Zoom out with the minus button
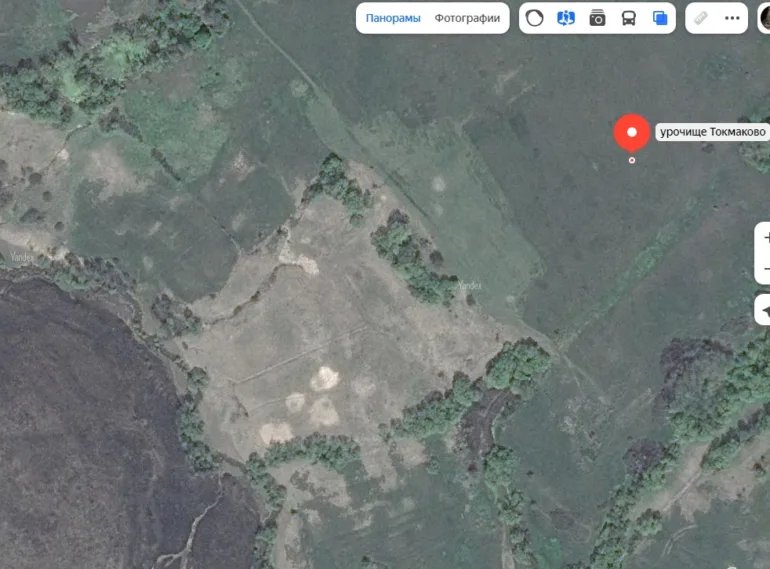 [x=765, y=269]
